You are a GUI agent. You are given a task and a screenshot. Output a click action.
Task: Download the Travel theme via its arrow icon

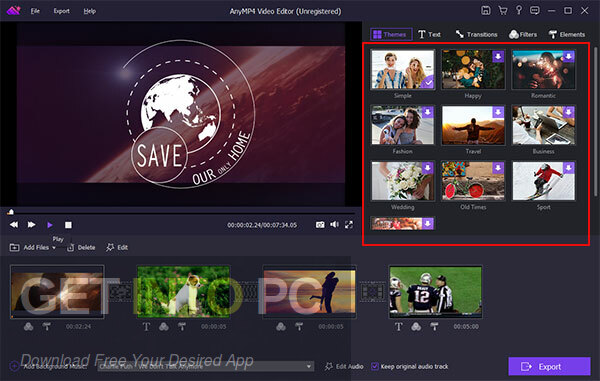[x=498, y=112]
